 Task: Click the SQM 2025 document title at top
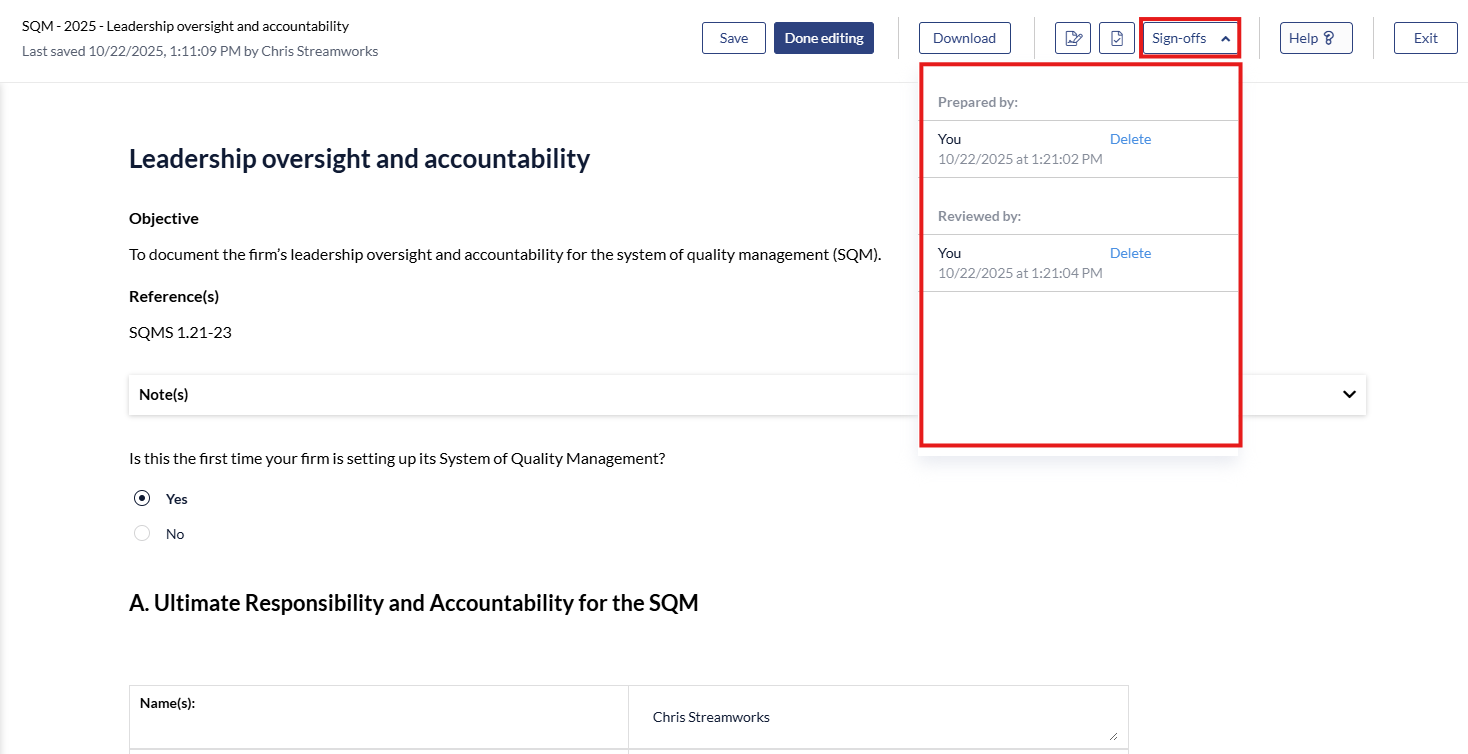185,26
